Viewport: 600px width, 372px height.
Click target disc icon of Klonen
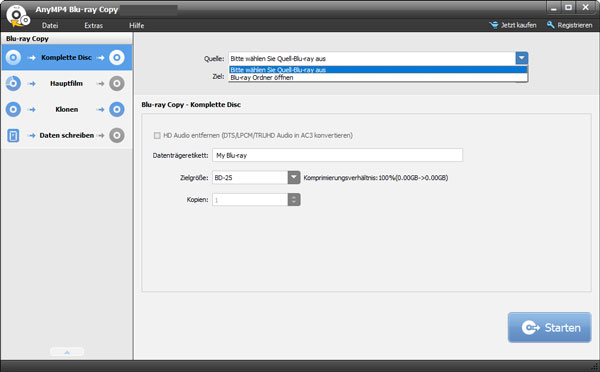click(x=117, y=109)
